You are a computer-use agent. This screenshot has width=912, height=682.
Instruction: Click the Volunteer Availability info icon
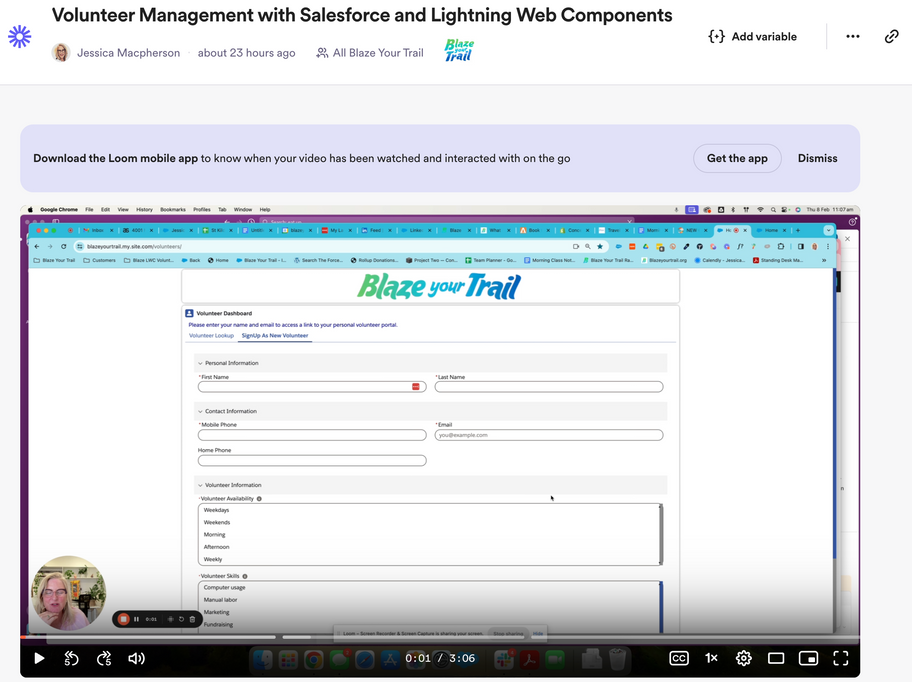point(259,499)
